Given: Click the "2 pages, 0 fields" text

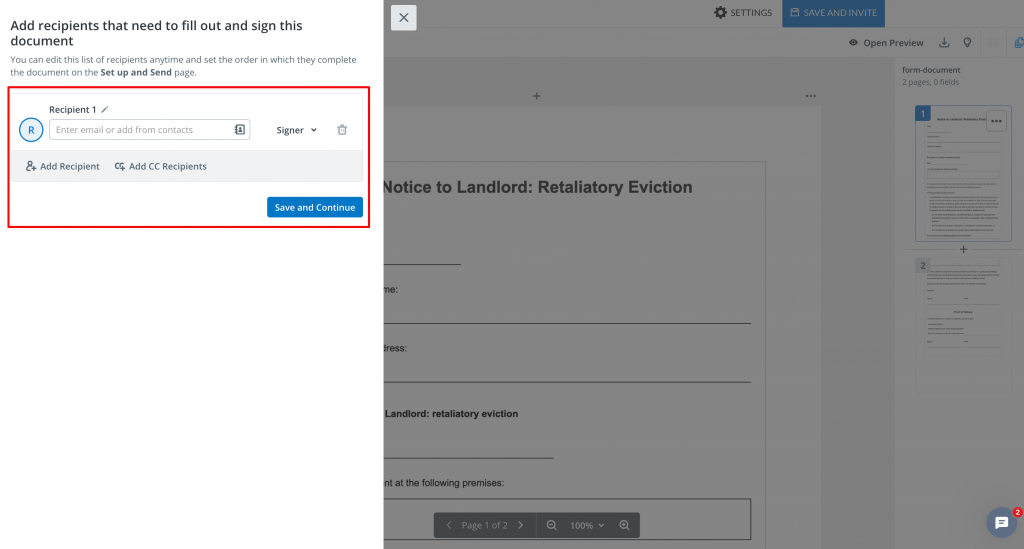Looking at the screenshot, I should (x=931, y=82).
